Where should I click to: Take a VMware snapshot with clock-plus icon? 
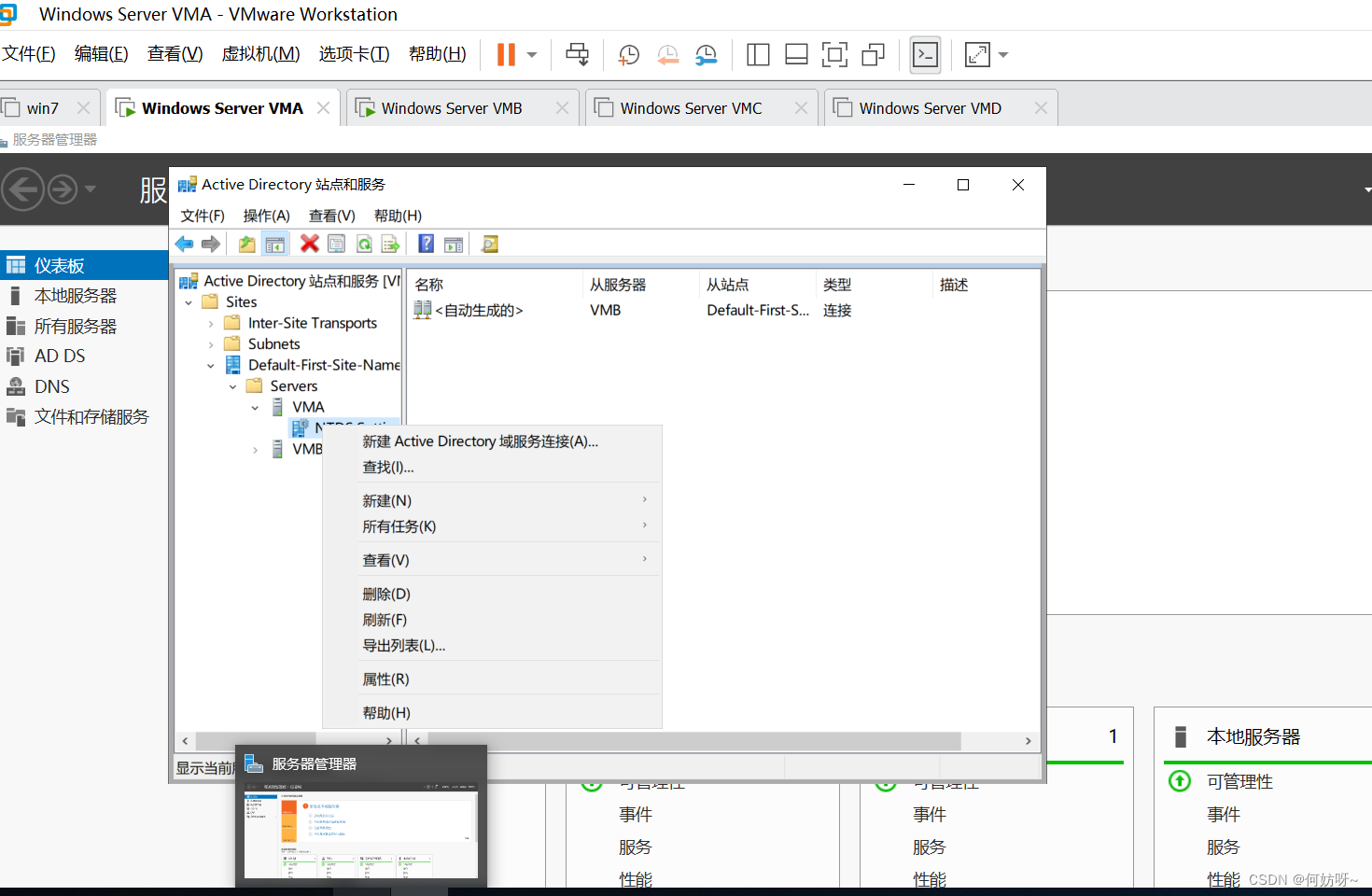pyautogui.click(x=629, y=55)
